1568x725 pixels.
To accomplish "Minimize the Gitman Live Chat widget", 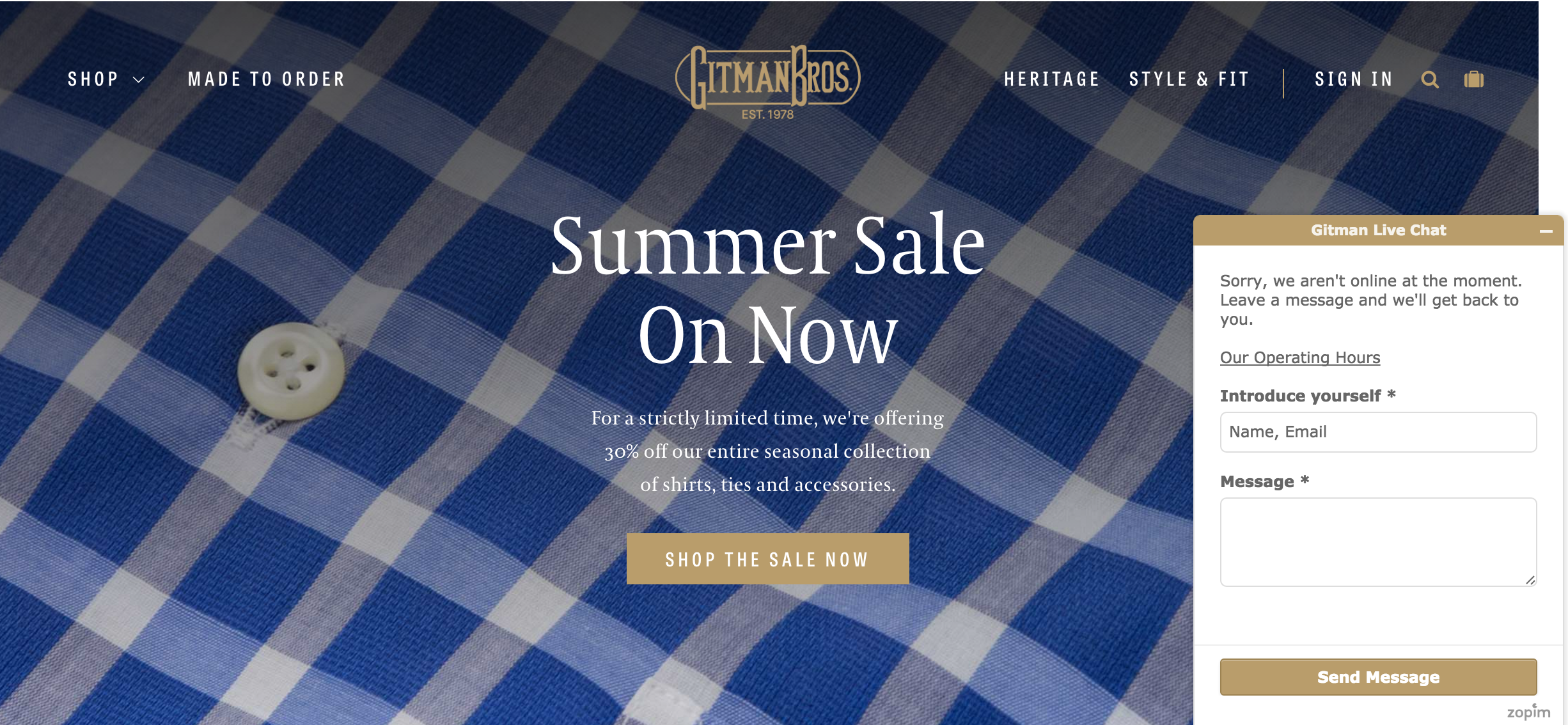I will click(x=1546, y=231).
